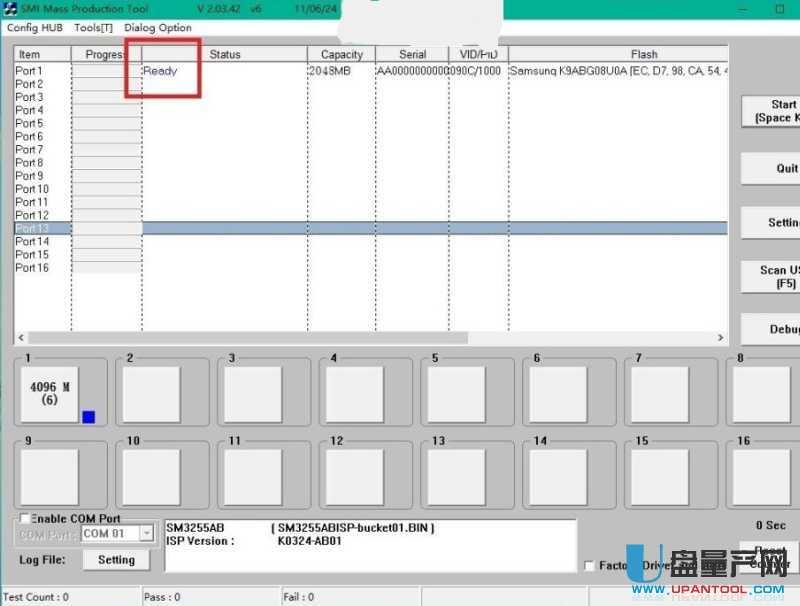
Task: Click the Flash column header
Action: 643,54
